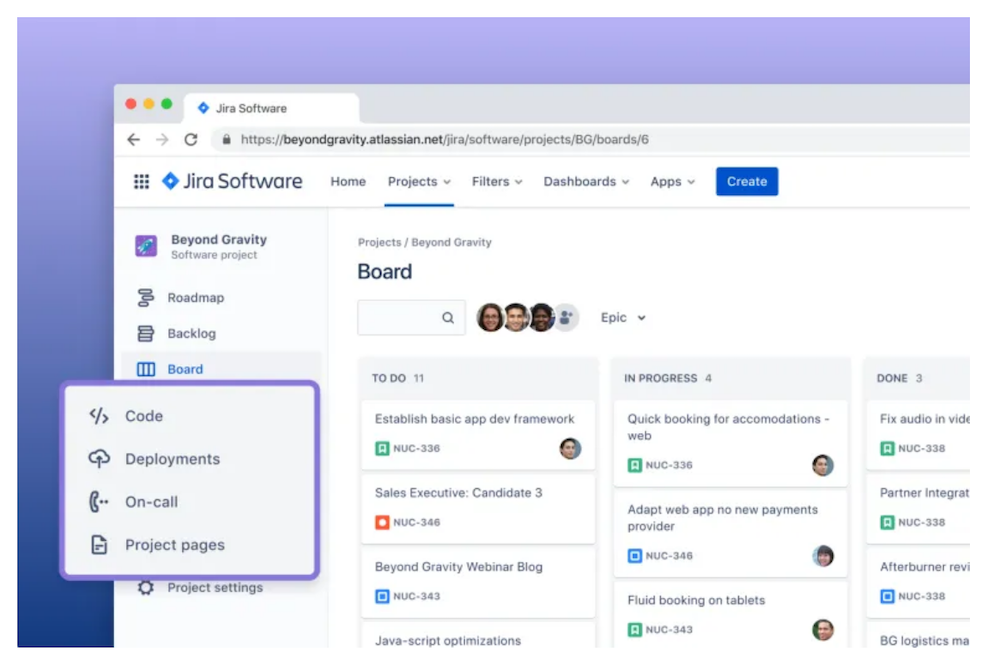Click the padlock icon in the address bar
The image size is (1000, 658).
pyautogui.click(x=226, y=140)
